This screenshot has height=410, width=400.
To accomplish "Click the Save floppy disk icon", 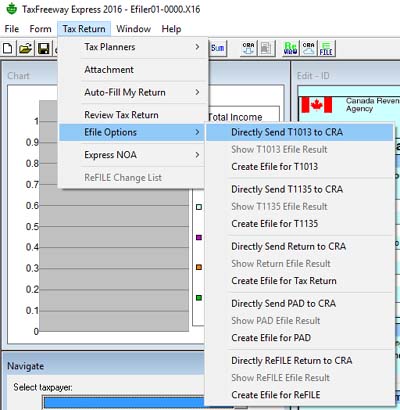I will pyautogui.click(x=43, y=49).
